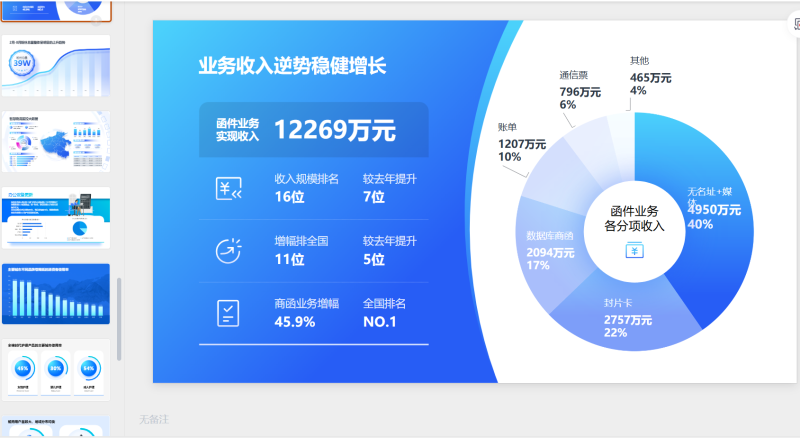Screen dimensions: 800x438
Task: Select donut center text 函件业务各分项收入
Action: pos(634,218)
